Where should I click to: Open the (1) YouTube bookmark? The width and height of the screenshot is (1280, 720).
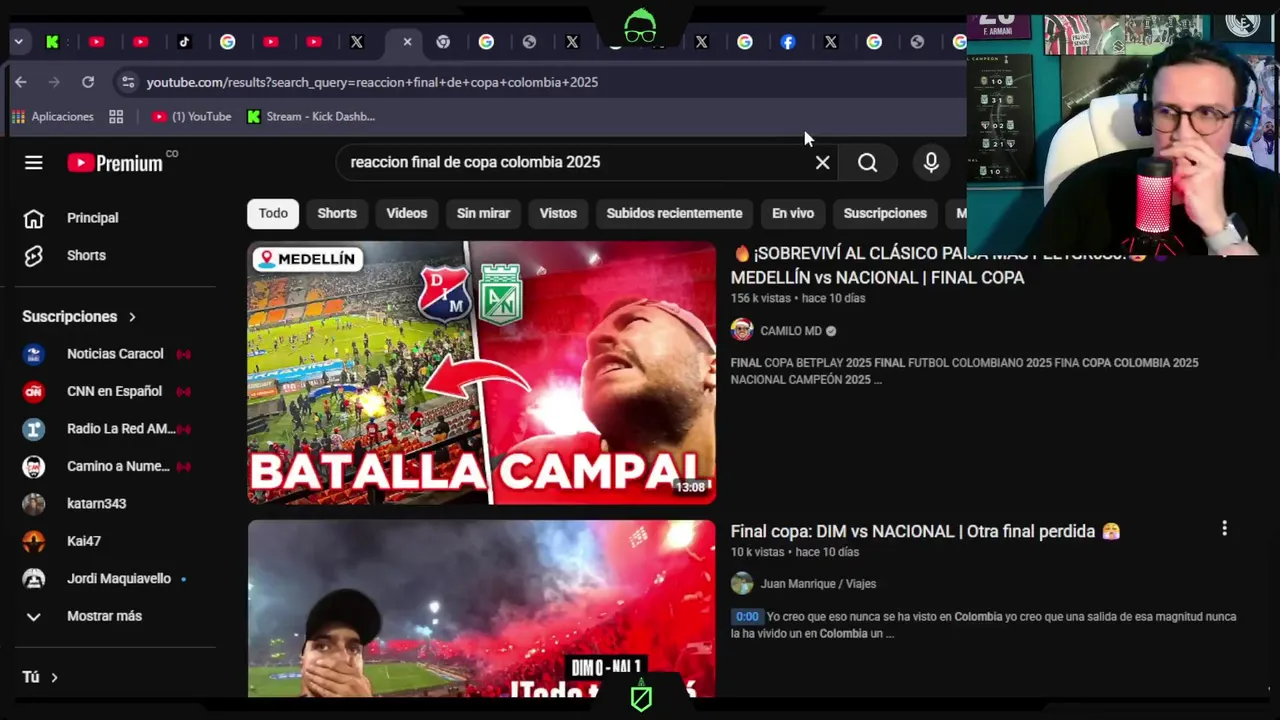(x=191, y=117)
